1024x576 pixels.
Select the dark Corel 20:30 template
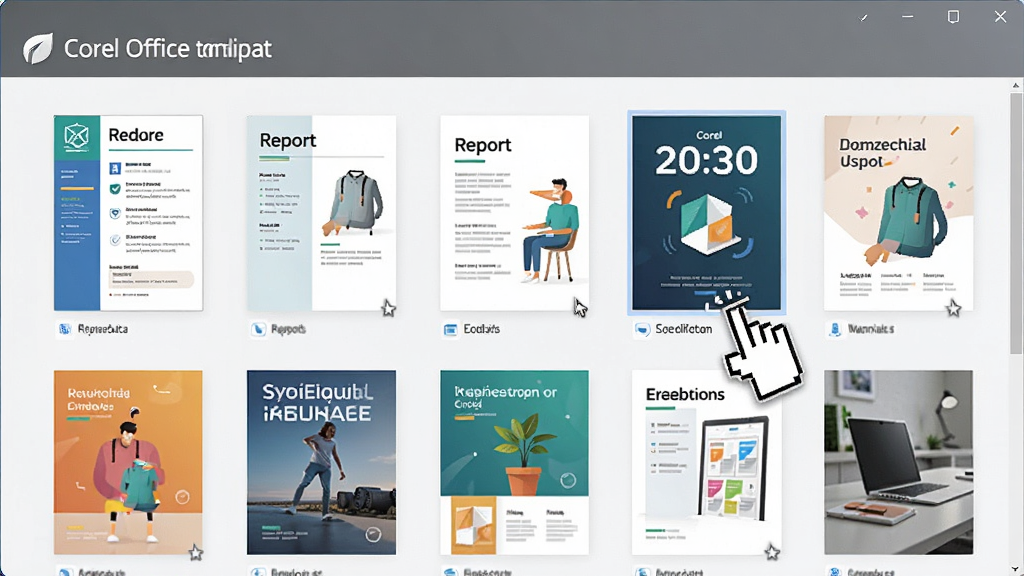point(707,213)
